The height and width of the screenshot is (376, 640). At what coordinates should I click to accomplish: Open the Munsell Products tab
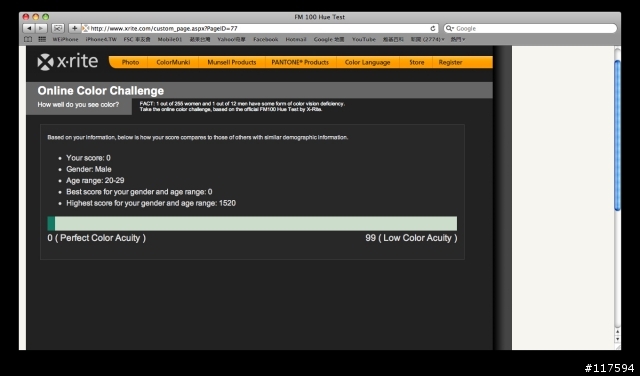pyautogui.click(x=232, y=62)
